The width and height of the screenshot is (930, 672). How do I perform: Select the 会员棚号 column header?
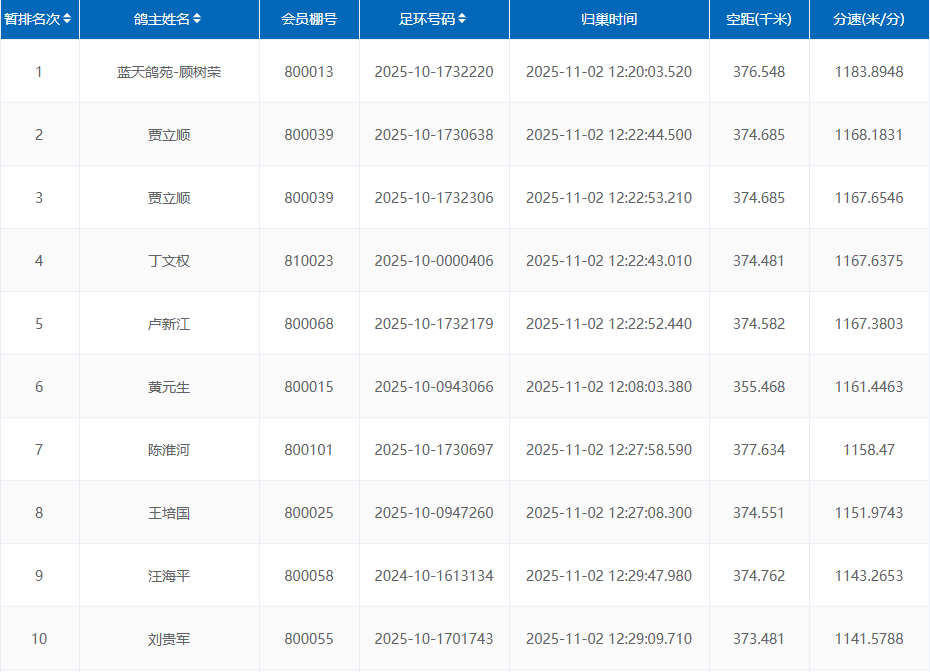tap(309, 20)
